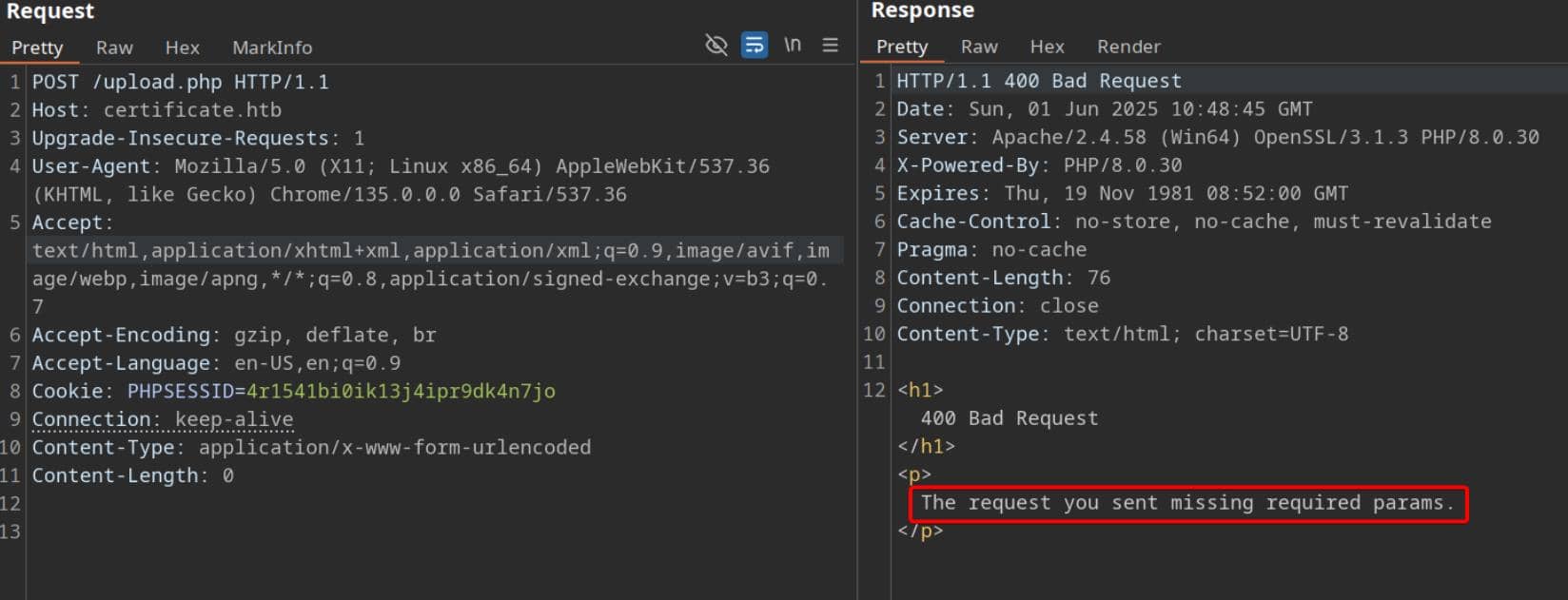Screen dimensions: 1568x600
Task: Click the request Content-Type urlencoded header
Action: click(311, 447)
